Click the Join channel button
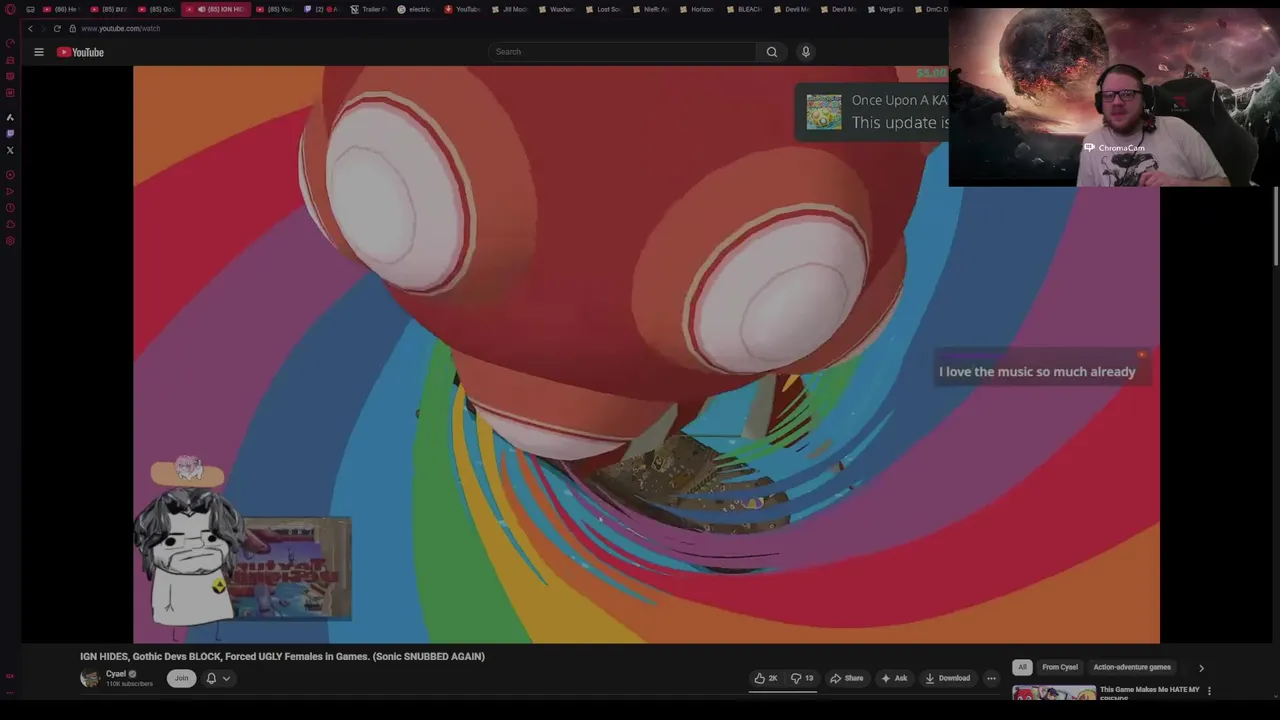This screenshot has width=1280, height=720. pyautogui.click(x=181, y=678)
